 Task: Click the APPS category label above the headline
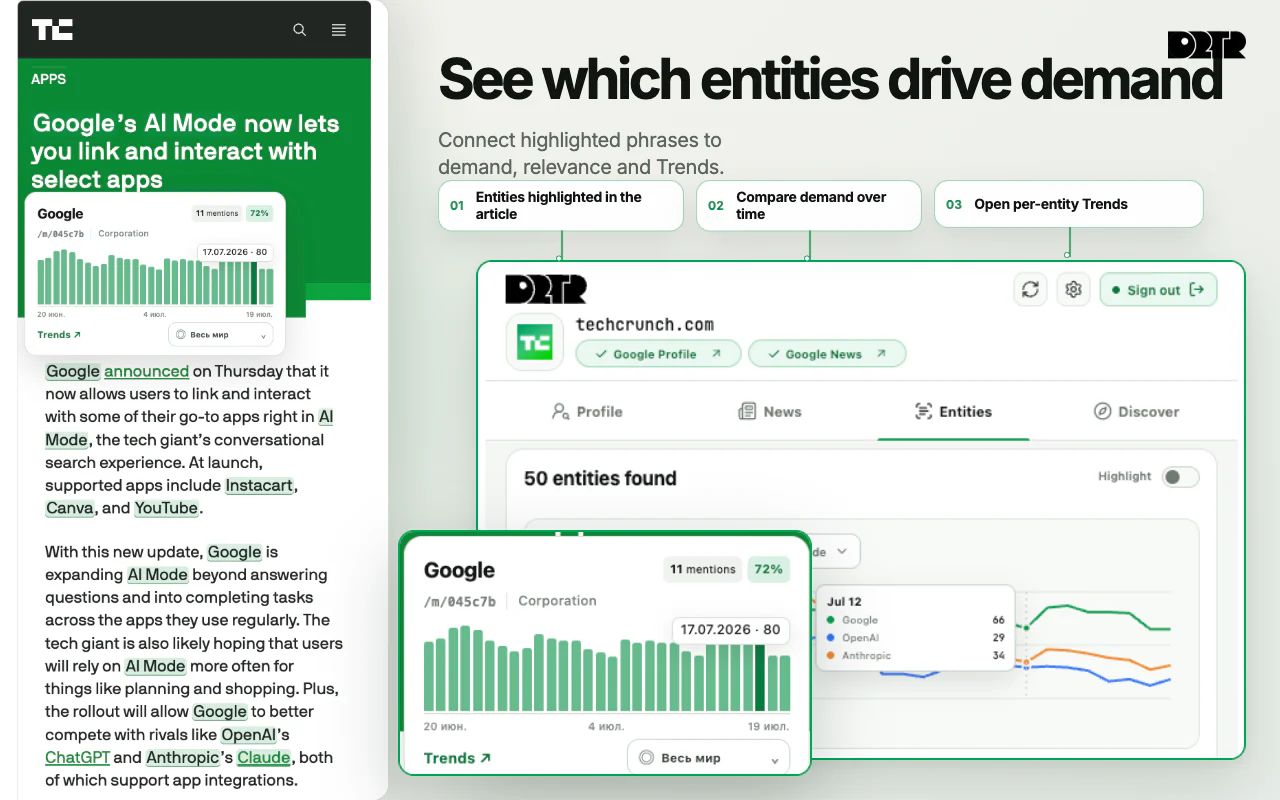tap(49, 79)
